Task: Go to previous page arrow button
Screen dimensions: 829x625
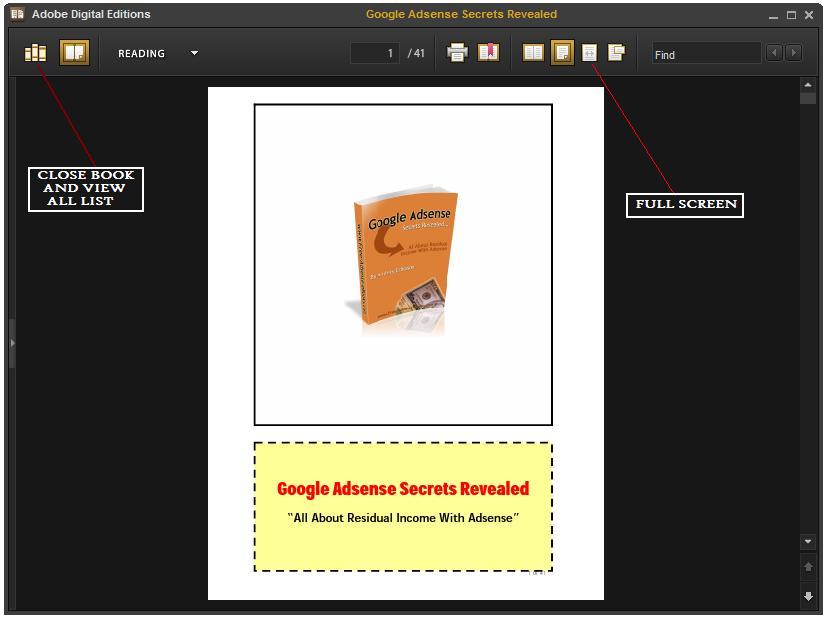Action: pyautogui.click(x=808, y=567)
